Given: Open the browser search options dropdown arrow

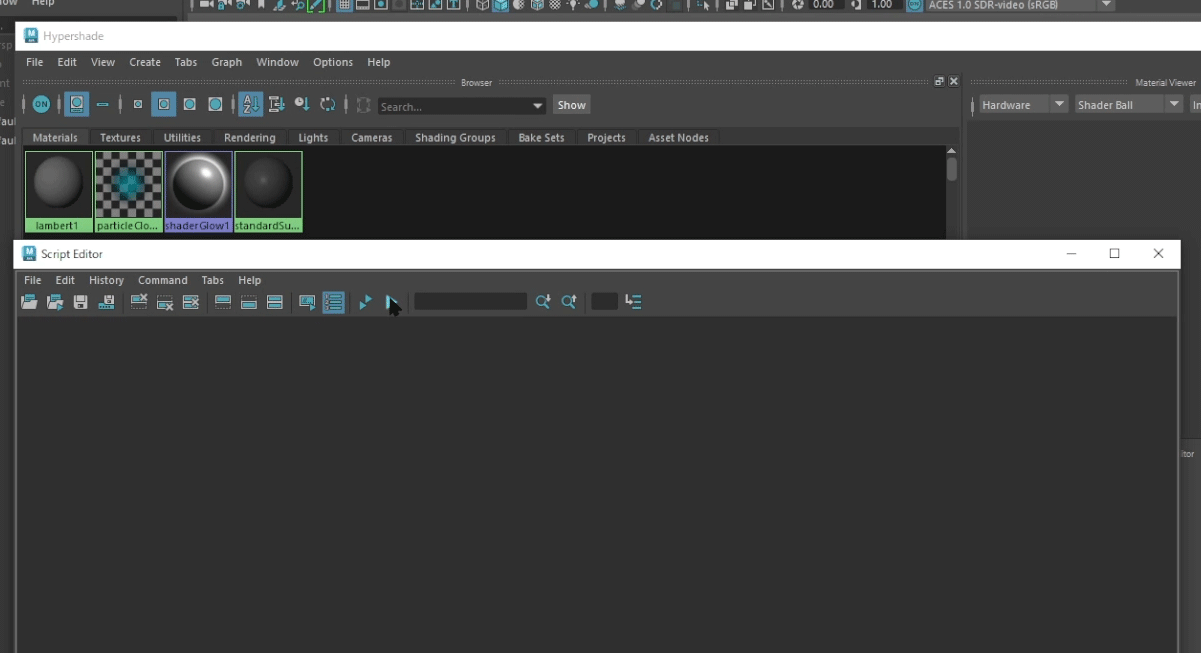Looking at the screenshot, I should tap(538, 106).
